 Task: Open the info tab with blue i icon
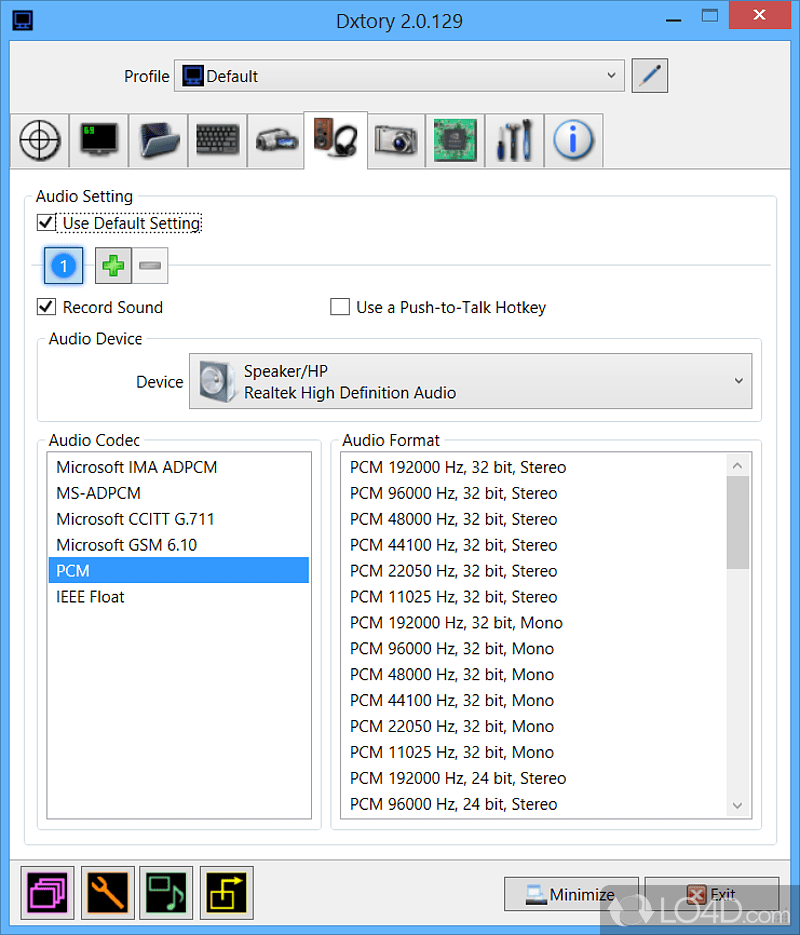(572, 140)
